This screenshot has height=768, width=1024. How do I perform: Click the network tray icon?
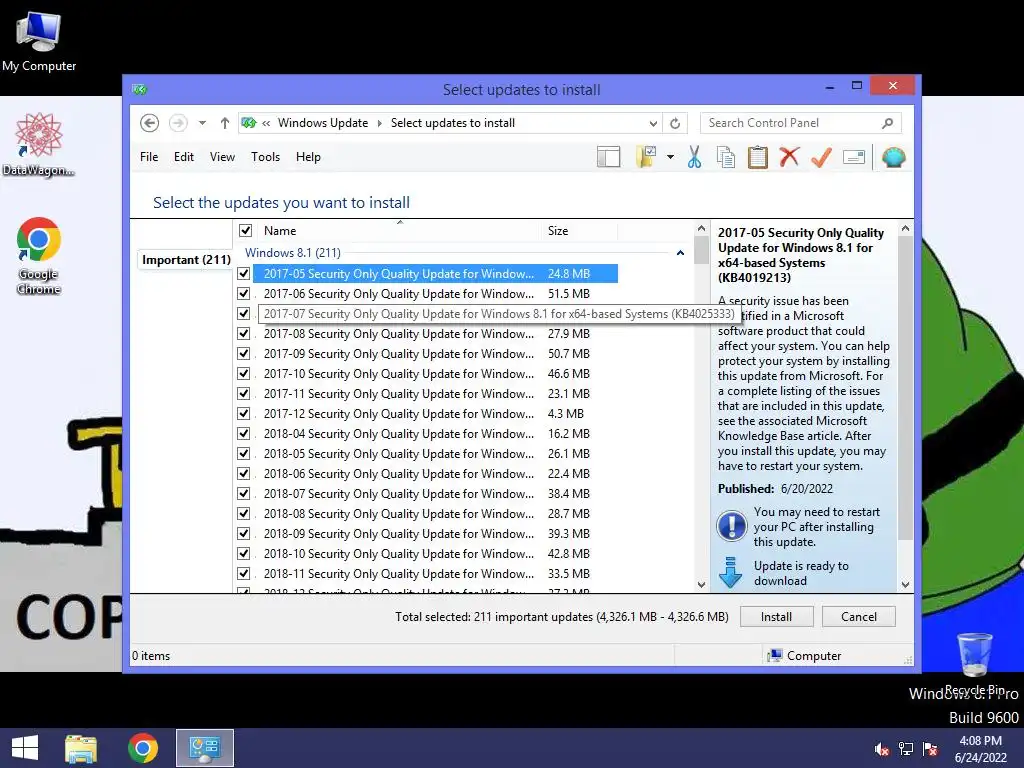[906, 749]
